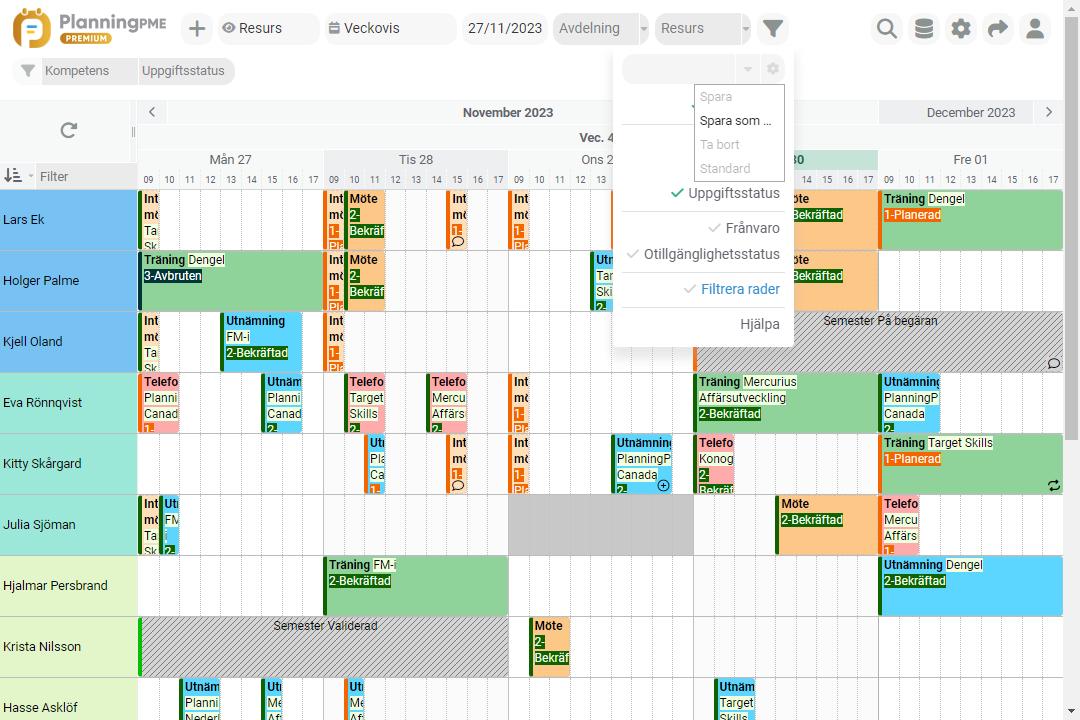This screenshot has width=1080, height=720.
Task: Click the Tis 28 day header
Action: coord(415,160)
